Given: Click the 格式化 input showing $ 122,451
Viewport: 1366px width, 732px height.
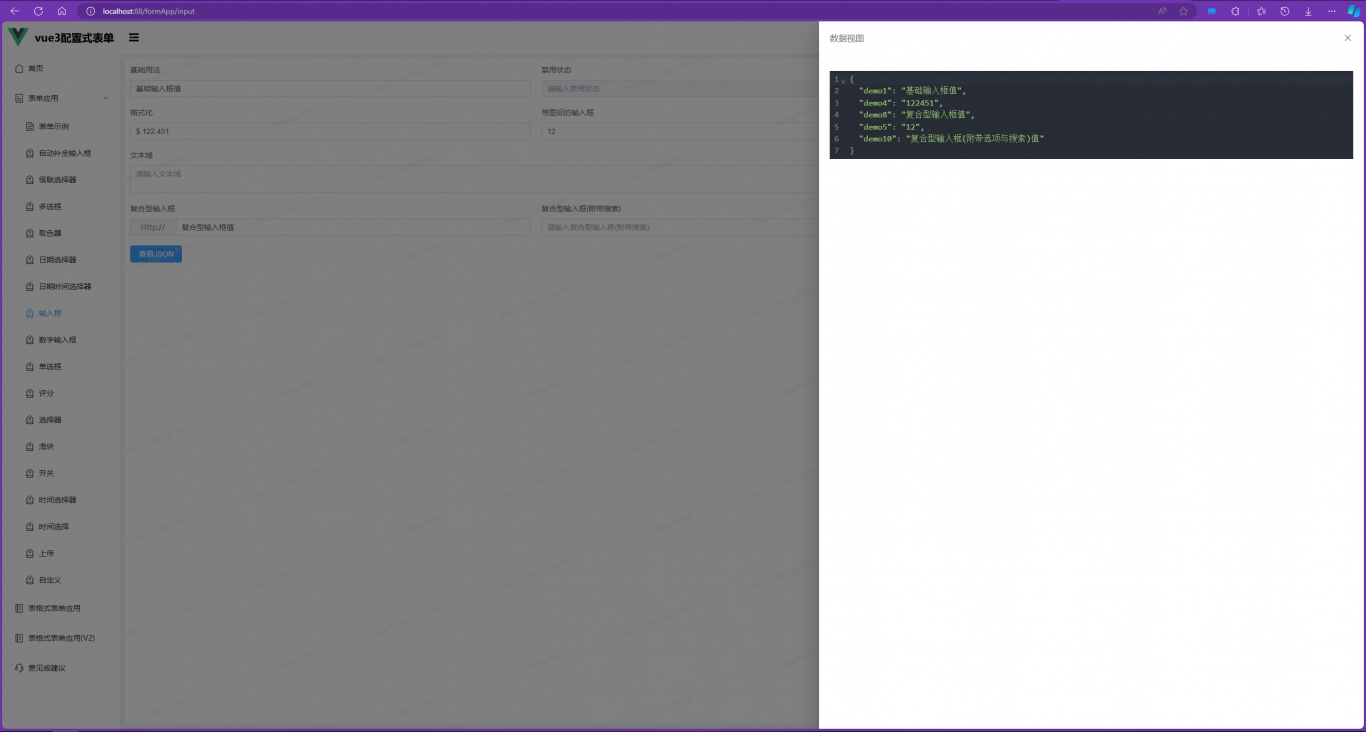Looking at the screenshot, I should [330, 131].
